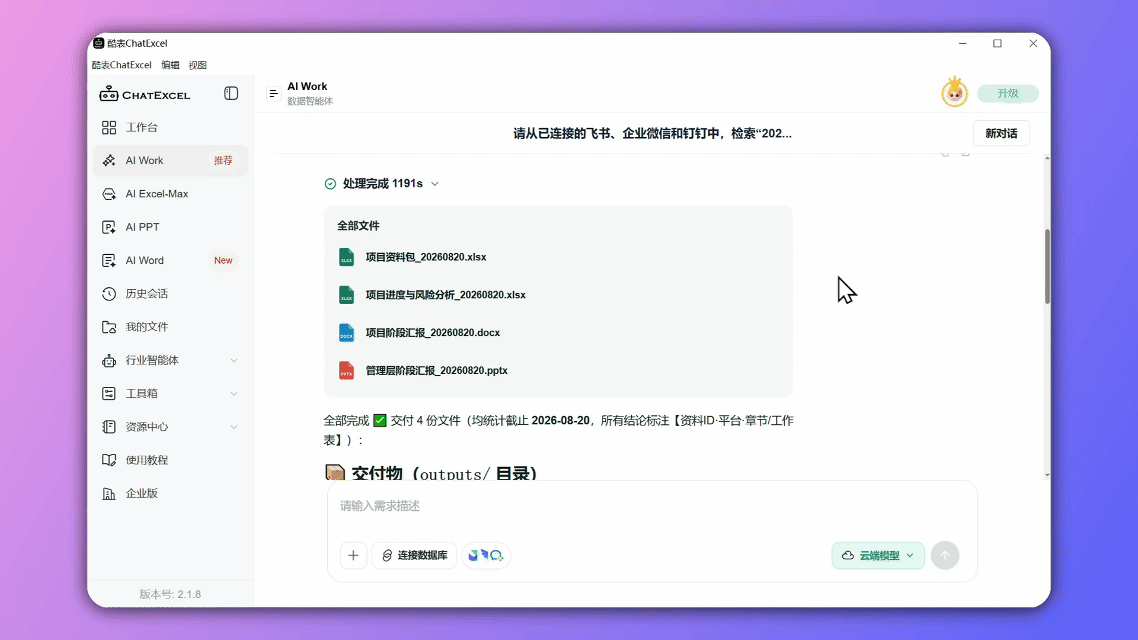Click the user avatar icon

click(954, 92)
